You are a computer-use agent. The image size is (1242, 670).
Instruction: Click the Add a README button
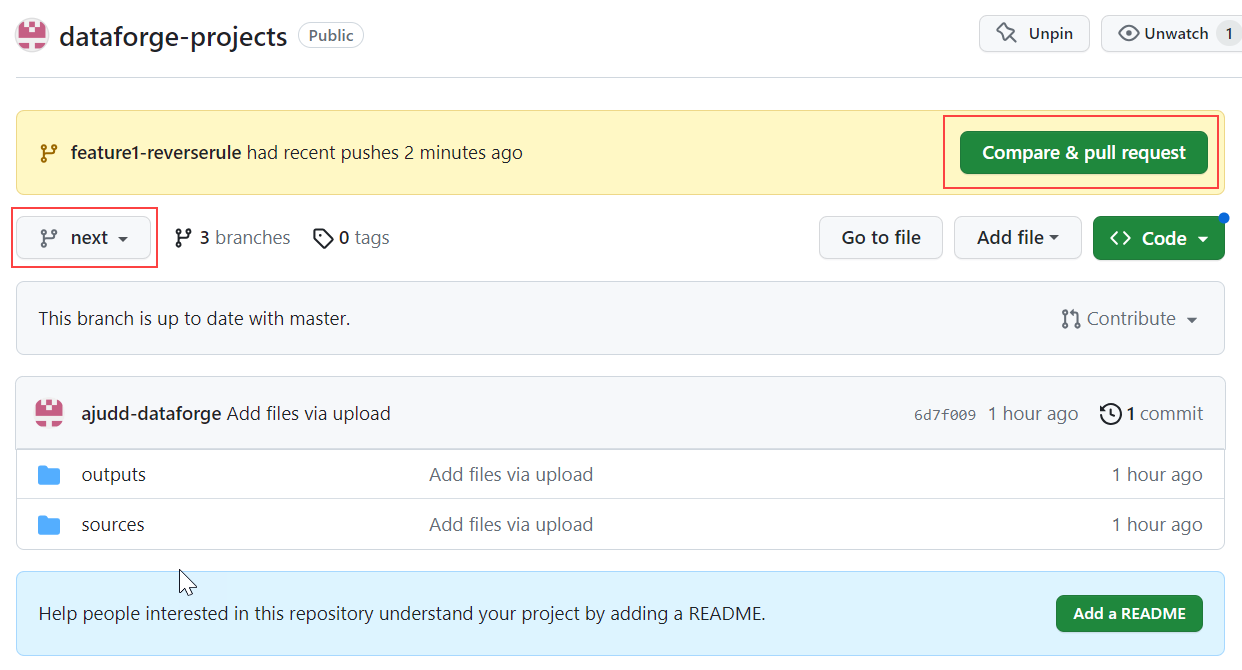tap(1129, 614)
